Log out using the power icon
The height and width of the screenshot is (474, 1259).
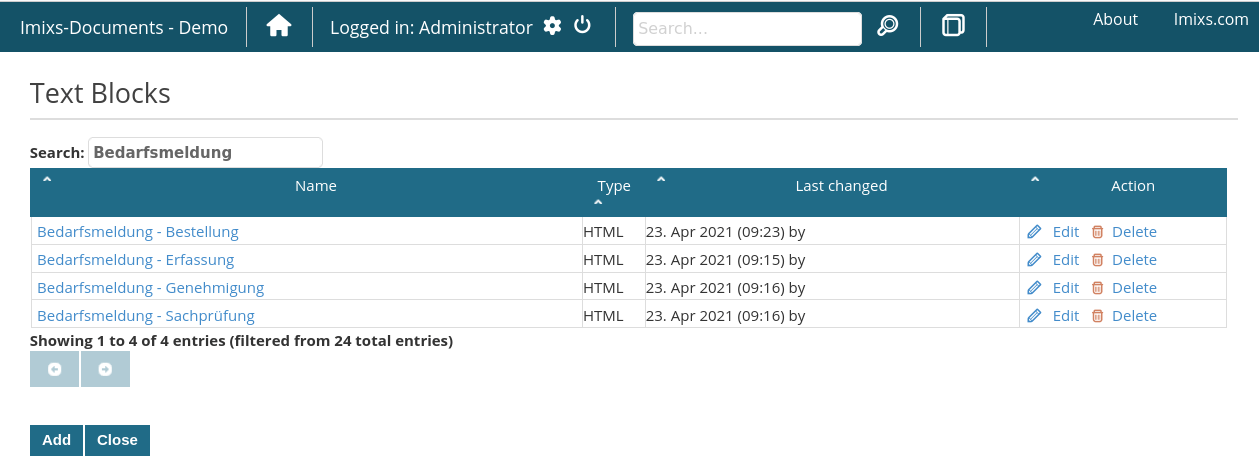click(x=582, y=26)
